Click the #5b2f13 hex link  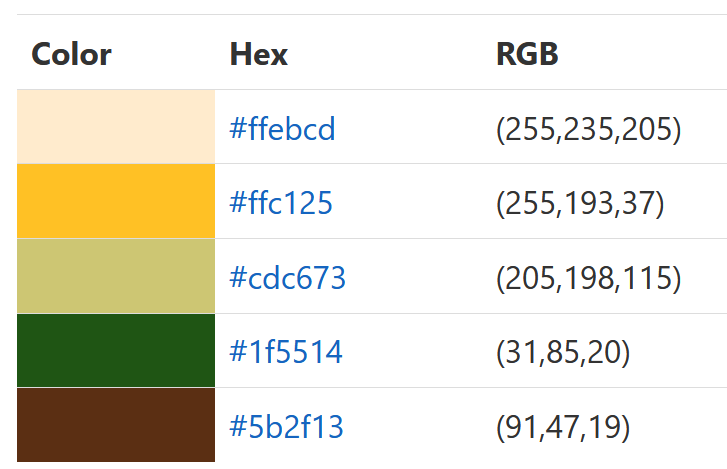coord(286,427)
